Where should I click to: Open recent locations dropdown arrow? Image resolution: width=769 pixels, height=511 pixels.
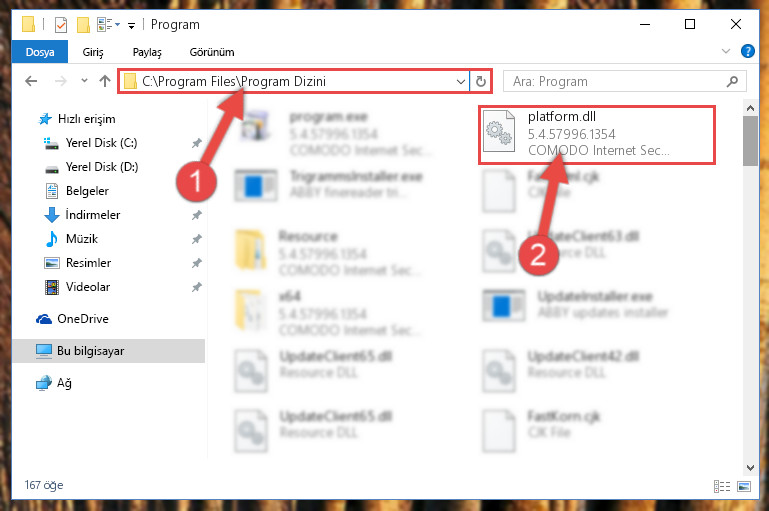point(84,81)
